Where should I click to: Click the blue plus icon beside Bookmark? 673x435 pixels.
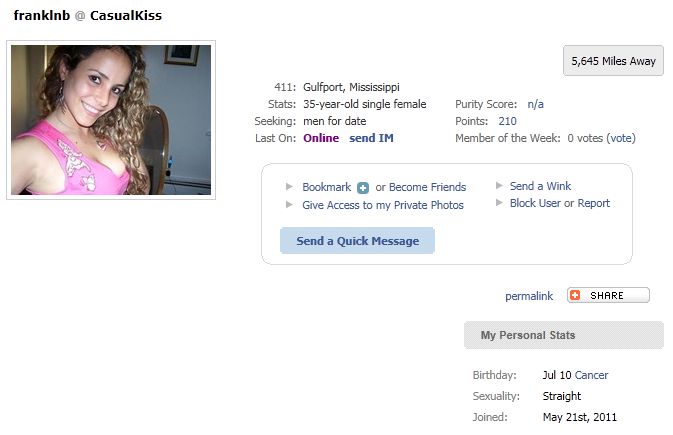coord(363,188)
